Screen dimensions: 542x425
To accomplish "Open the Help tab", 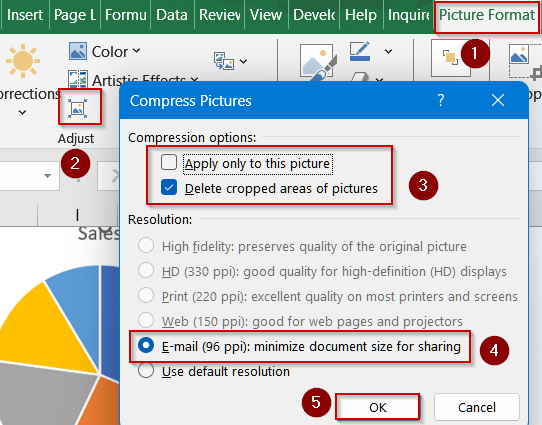I will click(x=361, y=15).
